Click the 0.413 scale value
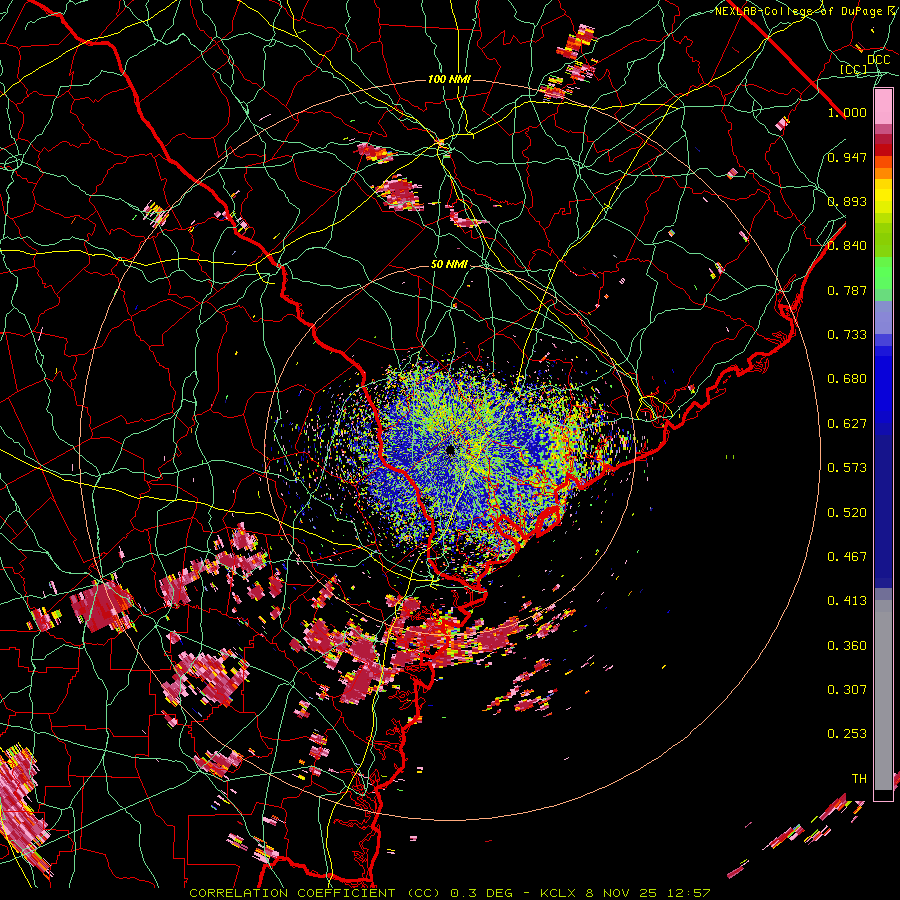This screenshot has width=900, height=900. click(847, 601)
